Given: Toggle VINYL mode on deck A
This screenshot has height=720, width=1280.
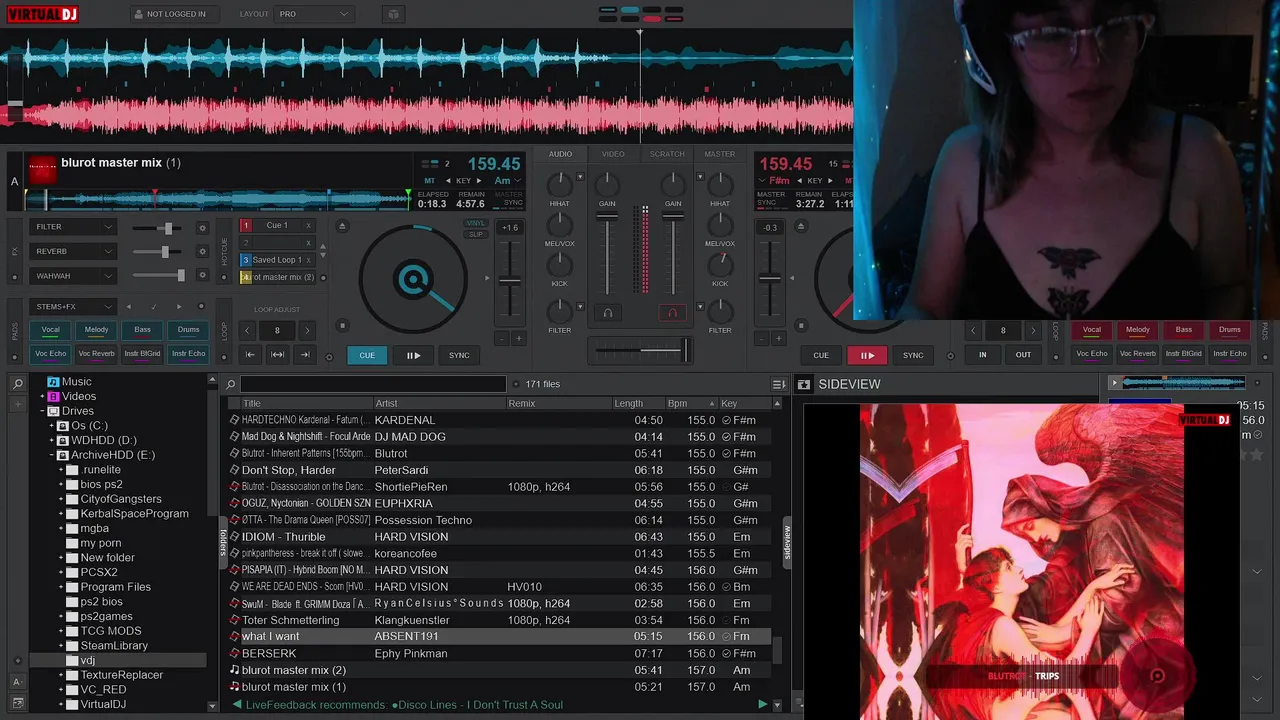Looking at the screenshot, I should coord(476,224).
